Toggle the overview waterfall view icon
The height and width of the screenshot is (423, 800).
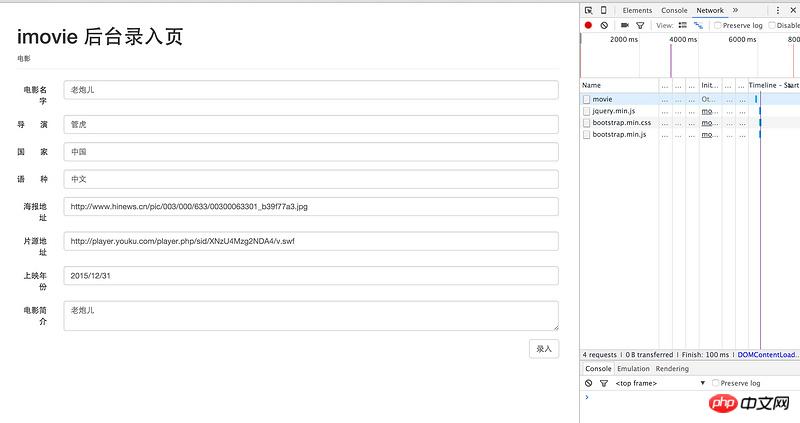pyautogui.click(x=698, y=25)
